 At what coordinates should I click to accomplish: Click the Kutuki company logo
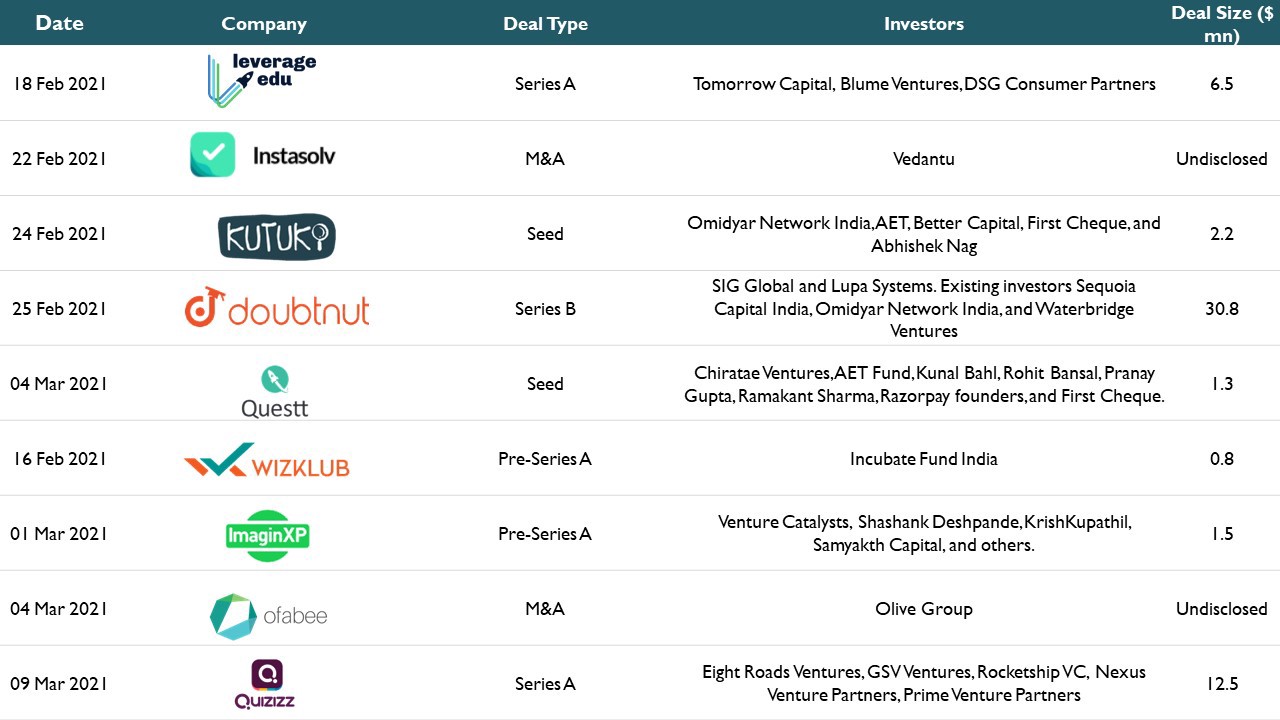click(276, 237)
